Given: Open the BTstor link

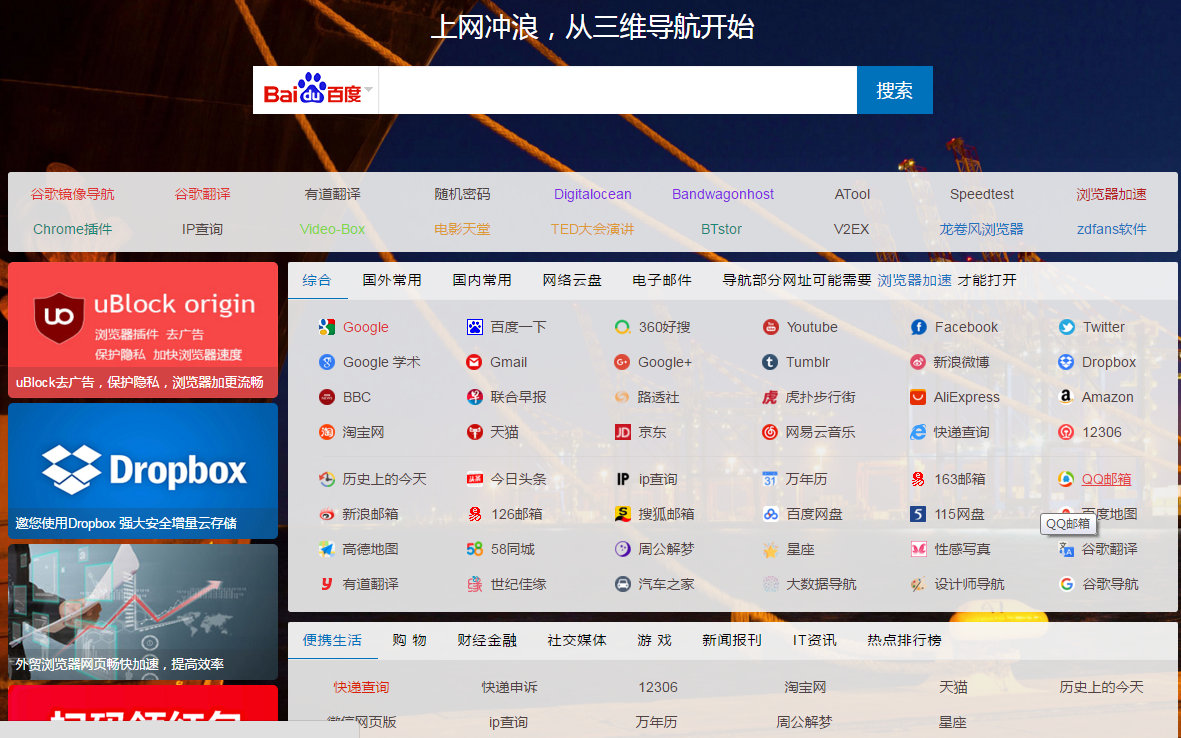Looking at the screenshot, I should [x=722, y=229].
